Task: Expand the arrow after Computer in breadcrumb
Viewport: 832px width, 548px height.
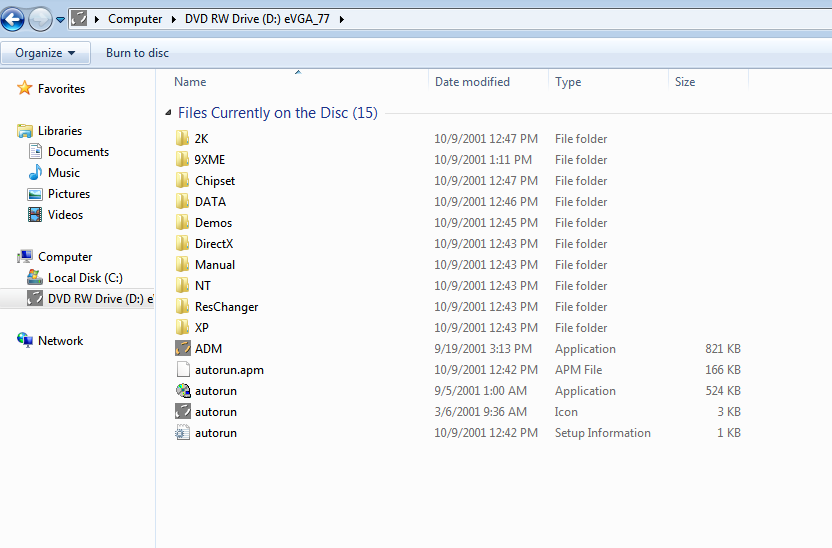Action: pyautogui.click(x=174, y=19)
